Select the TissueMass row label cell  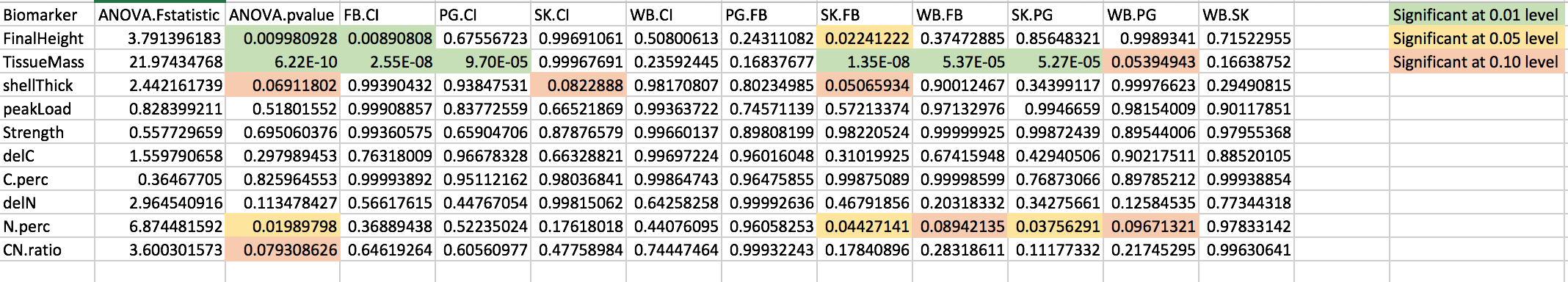48,62
